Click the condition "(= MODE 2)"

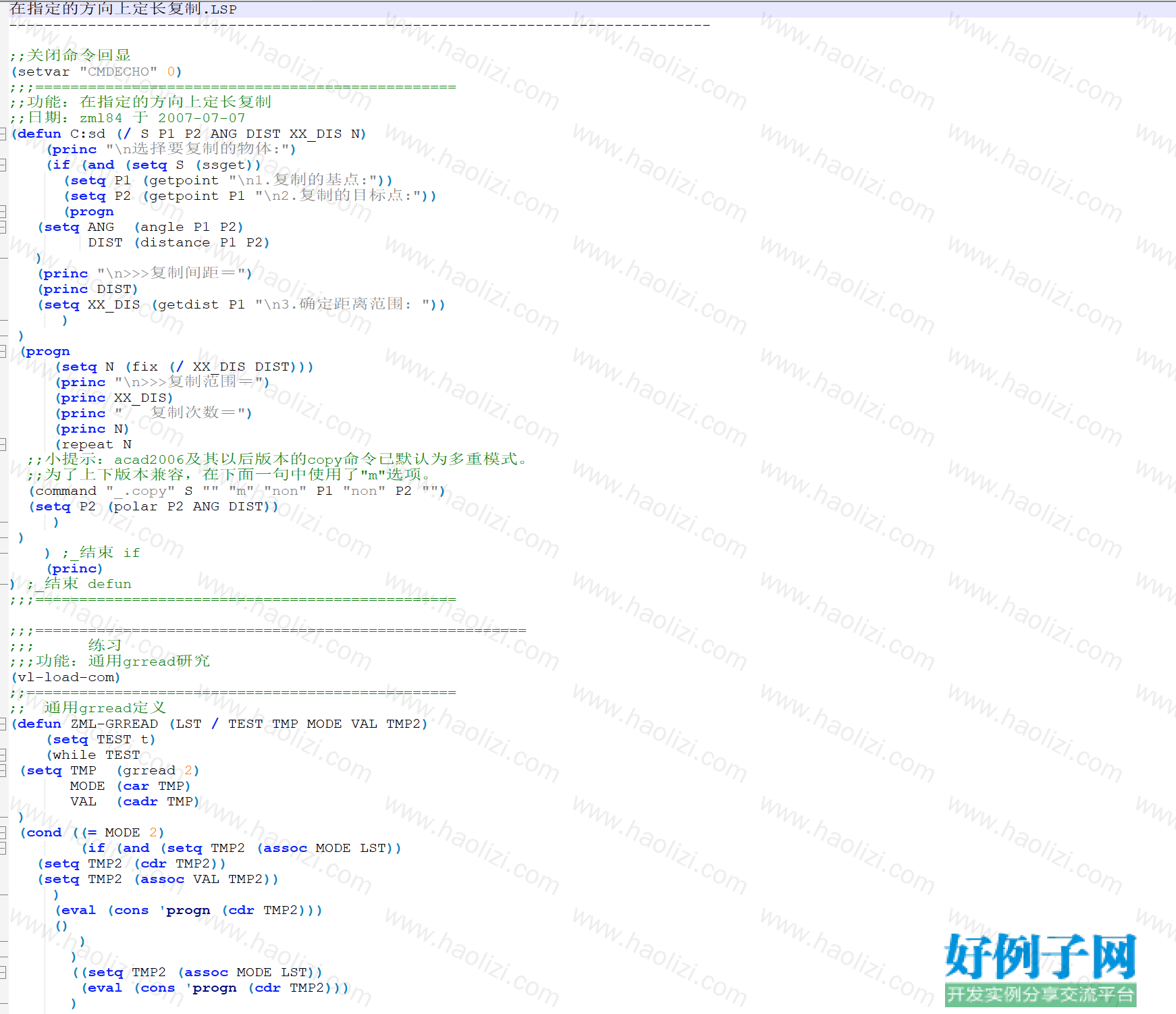(123, 832)
